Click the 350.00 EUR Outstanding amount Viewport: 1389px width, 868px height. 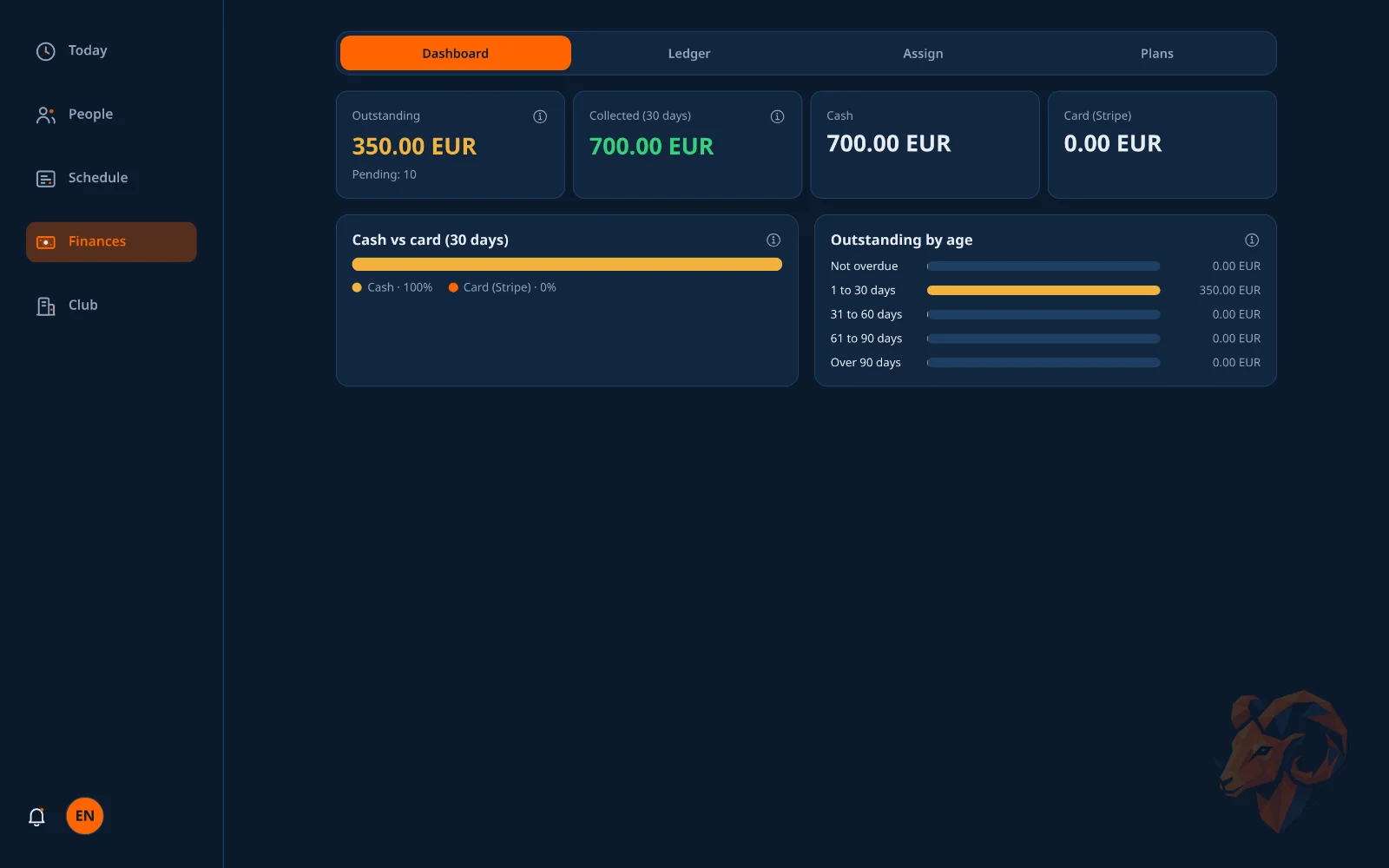click(x=414, y=147)
